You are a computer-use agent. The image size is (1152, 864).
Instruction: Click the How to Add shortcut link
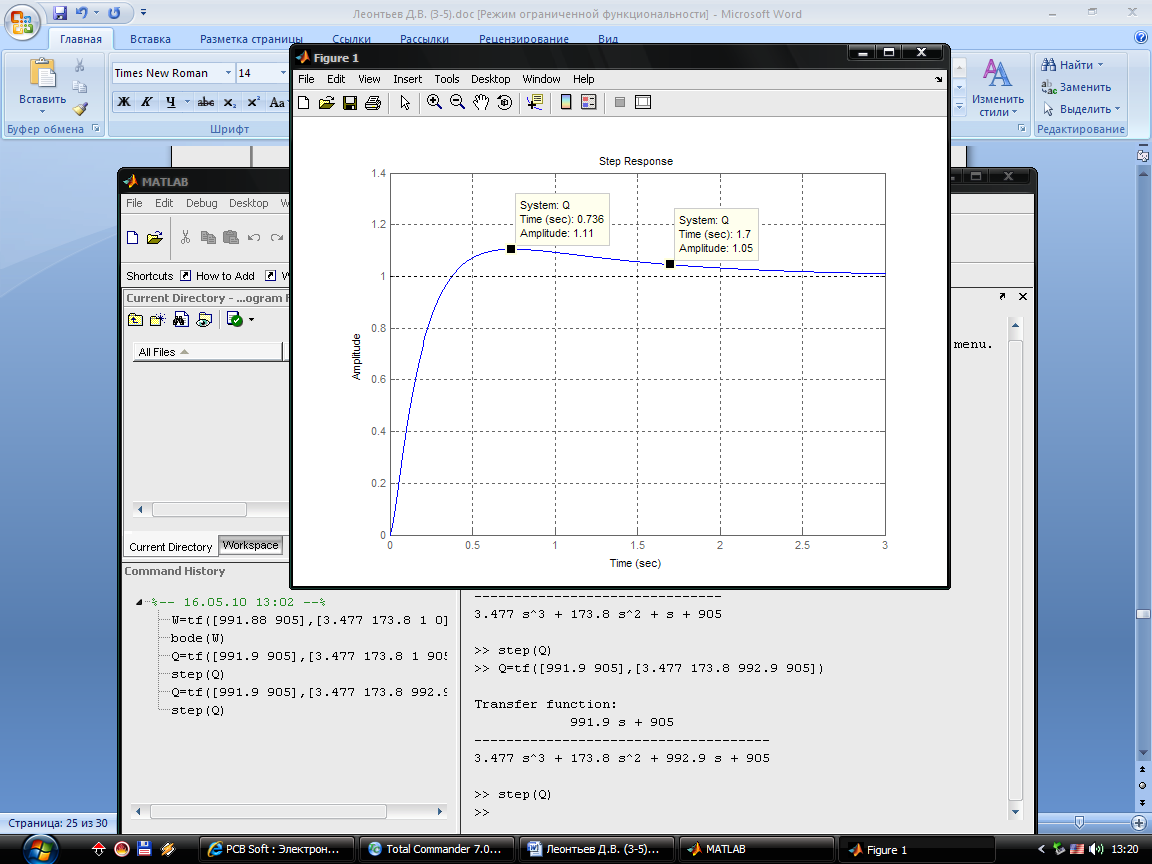point(225,276)
